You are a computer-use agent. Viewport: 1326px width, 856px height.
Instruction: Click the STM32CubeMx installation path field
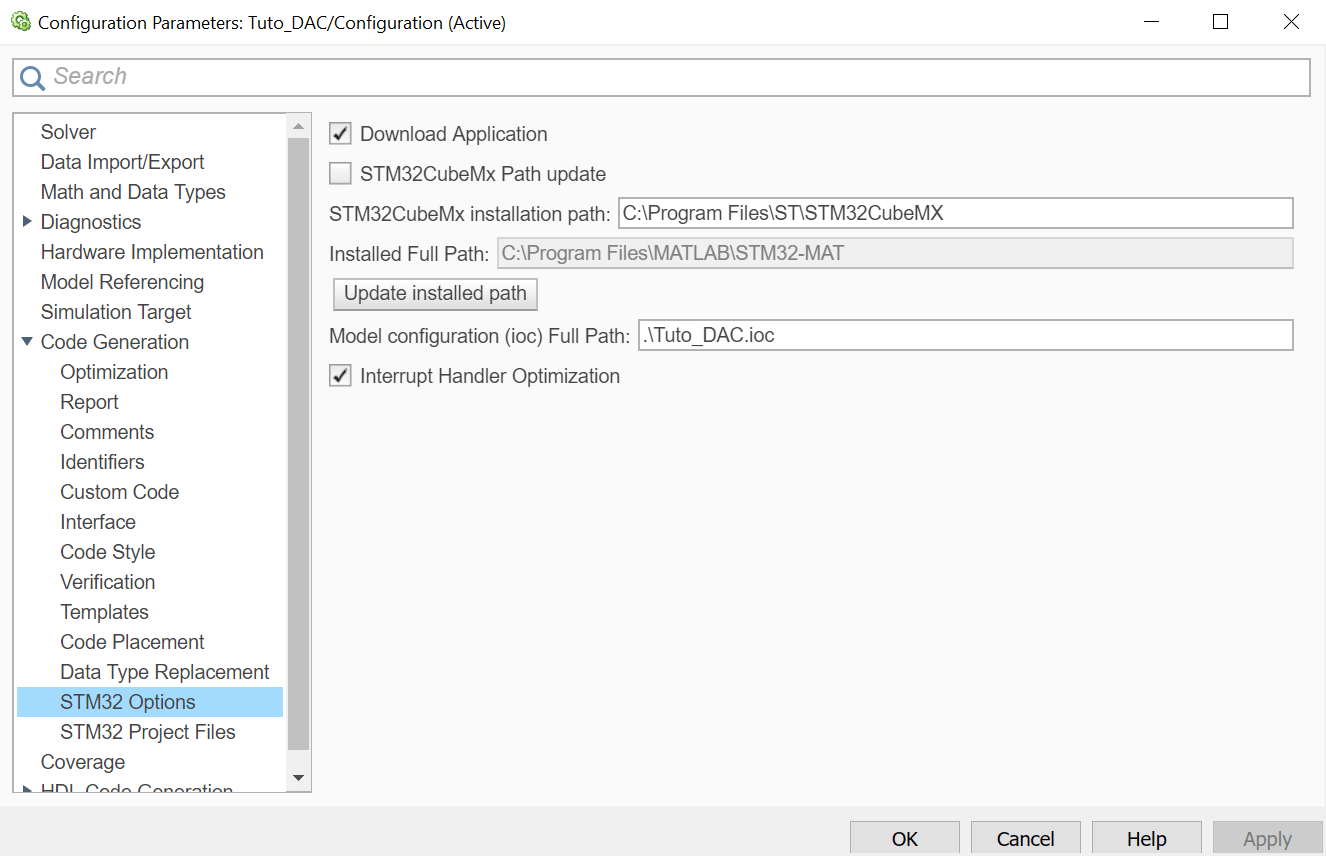[x=955, y=213]
